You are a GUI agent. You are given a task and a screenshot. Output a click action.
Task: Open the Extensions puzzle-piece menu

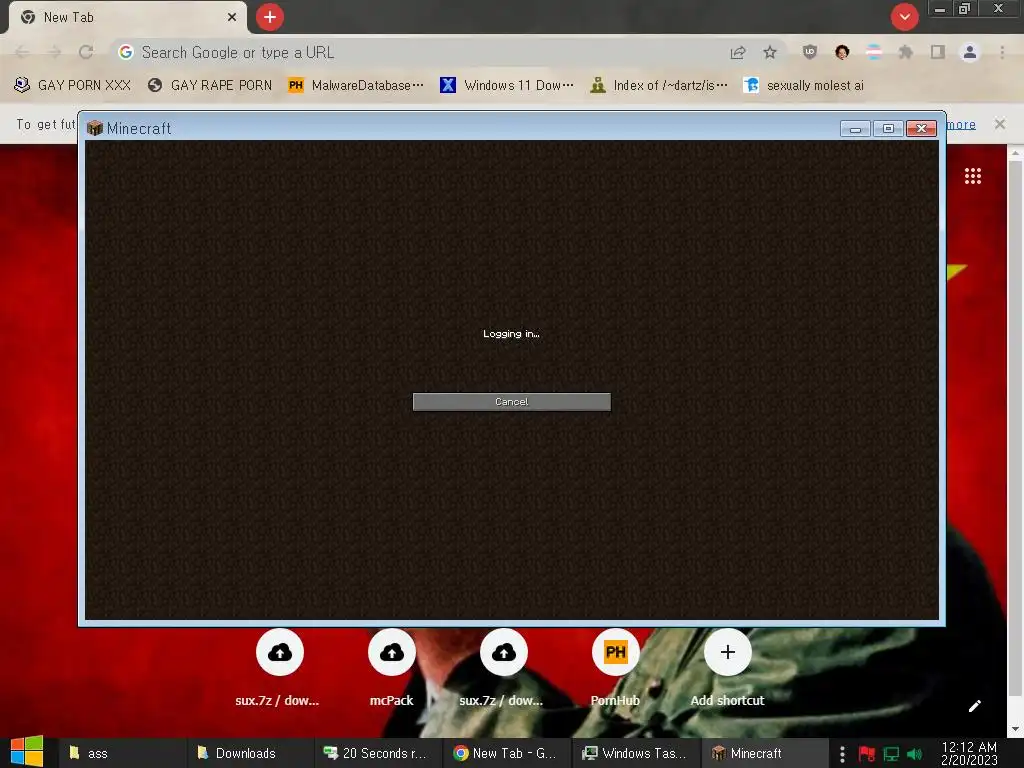tap(906, 52)
